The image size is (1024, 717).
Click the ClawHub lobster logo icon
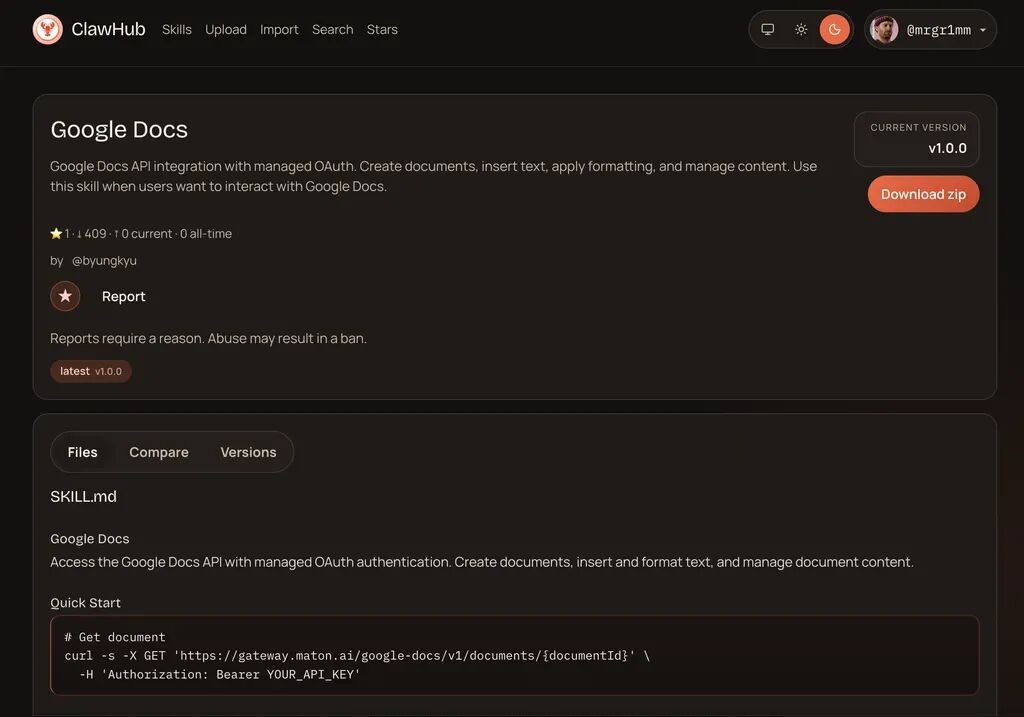(48, 29)
